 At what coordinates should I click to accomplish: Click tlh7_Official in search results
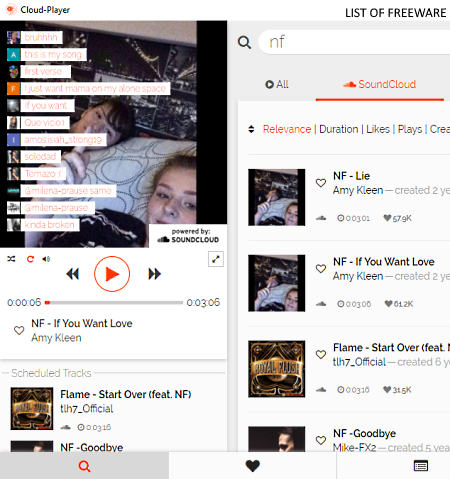[359, 362]
